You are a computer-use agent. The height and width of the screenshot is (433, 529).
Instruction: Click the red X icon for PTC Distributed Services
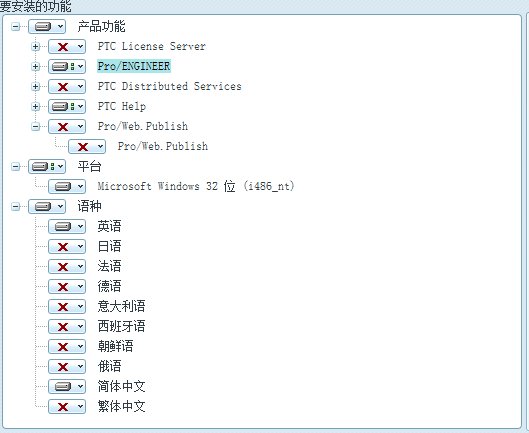pyautogui.click(x=63, y=87)
